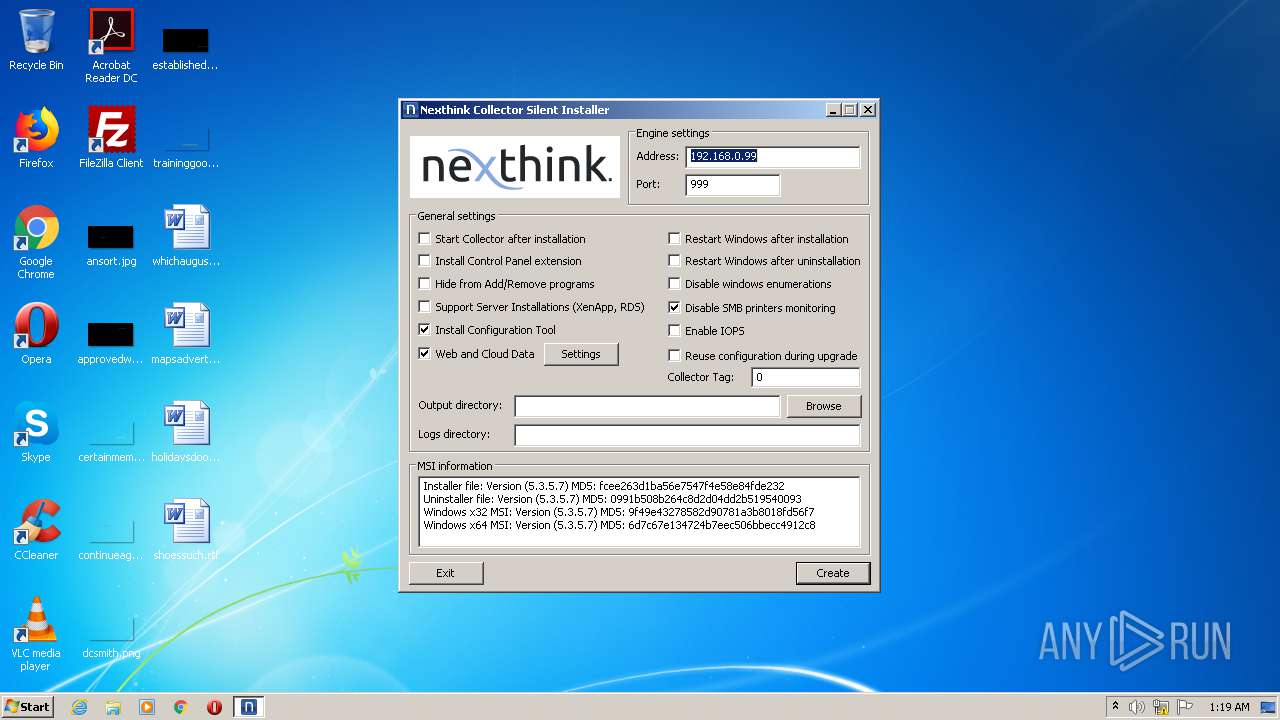Uncheck Web and Cloud Data
1280x720 pixels.
click(425, 354)
